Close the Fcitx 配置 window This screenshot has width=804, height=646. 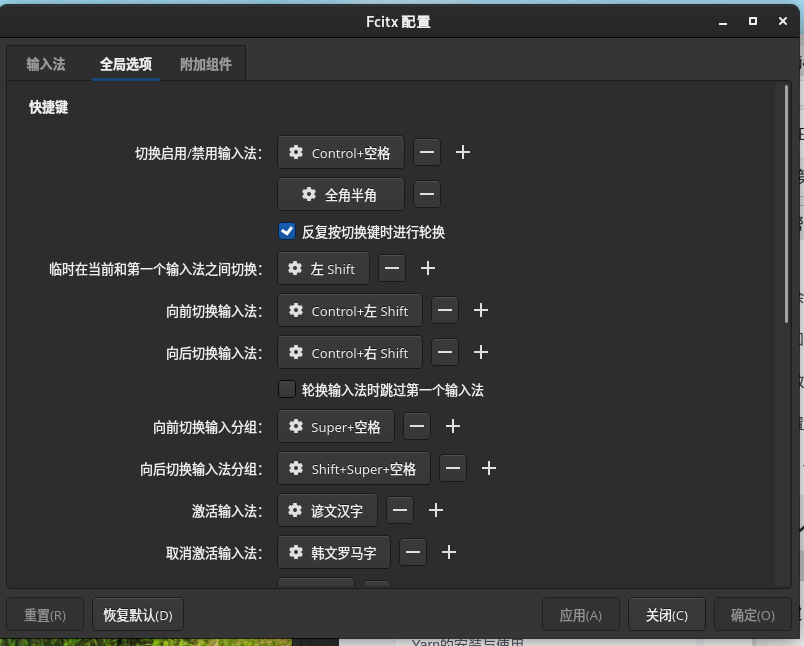pyautogui.click(x=782, y=22)
